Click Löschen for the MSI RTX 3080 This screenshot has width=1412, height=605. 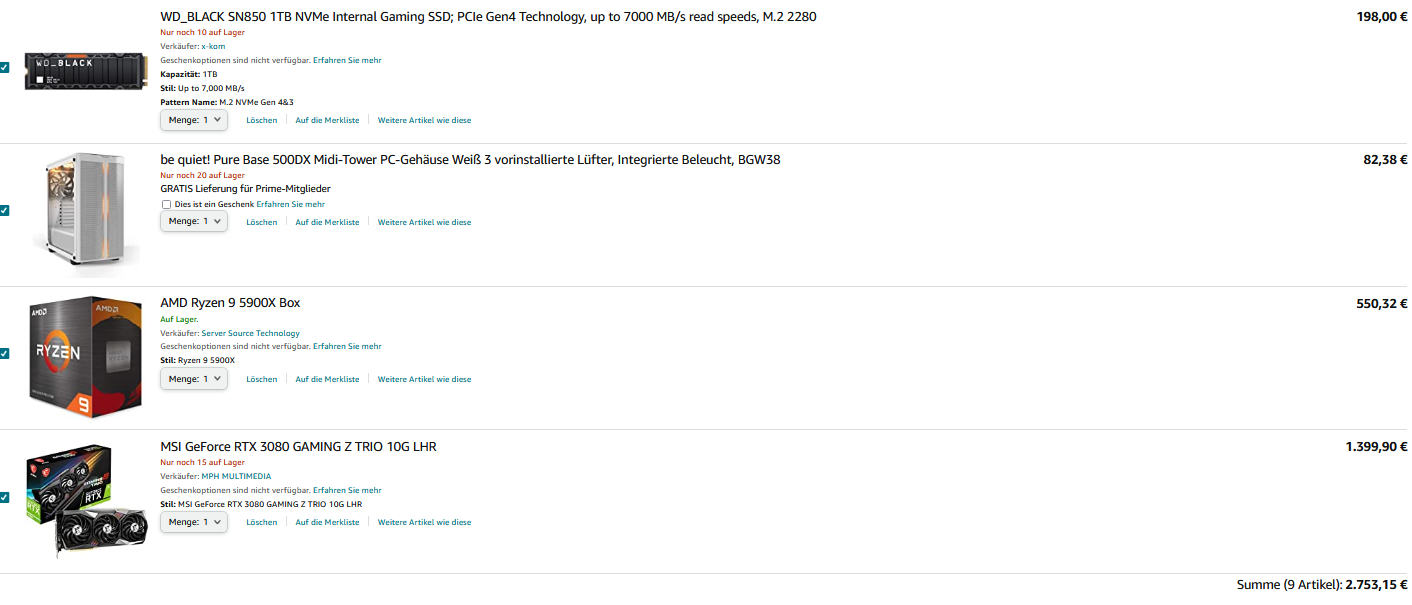point(262,522)
